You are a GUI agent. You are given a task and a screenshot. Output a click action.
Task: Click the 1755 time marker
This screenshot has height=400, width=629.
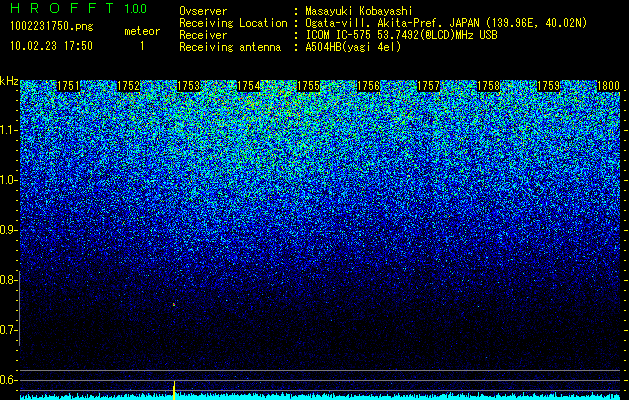[x=308, y=86]
